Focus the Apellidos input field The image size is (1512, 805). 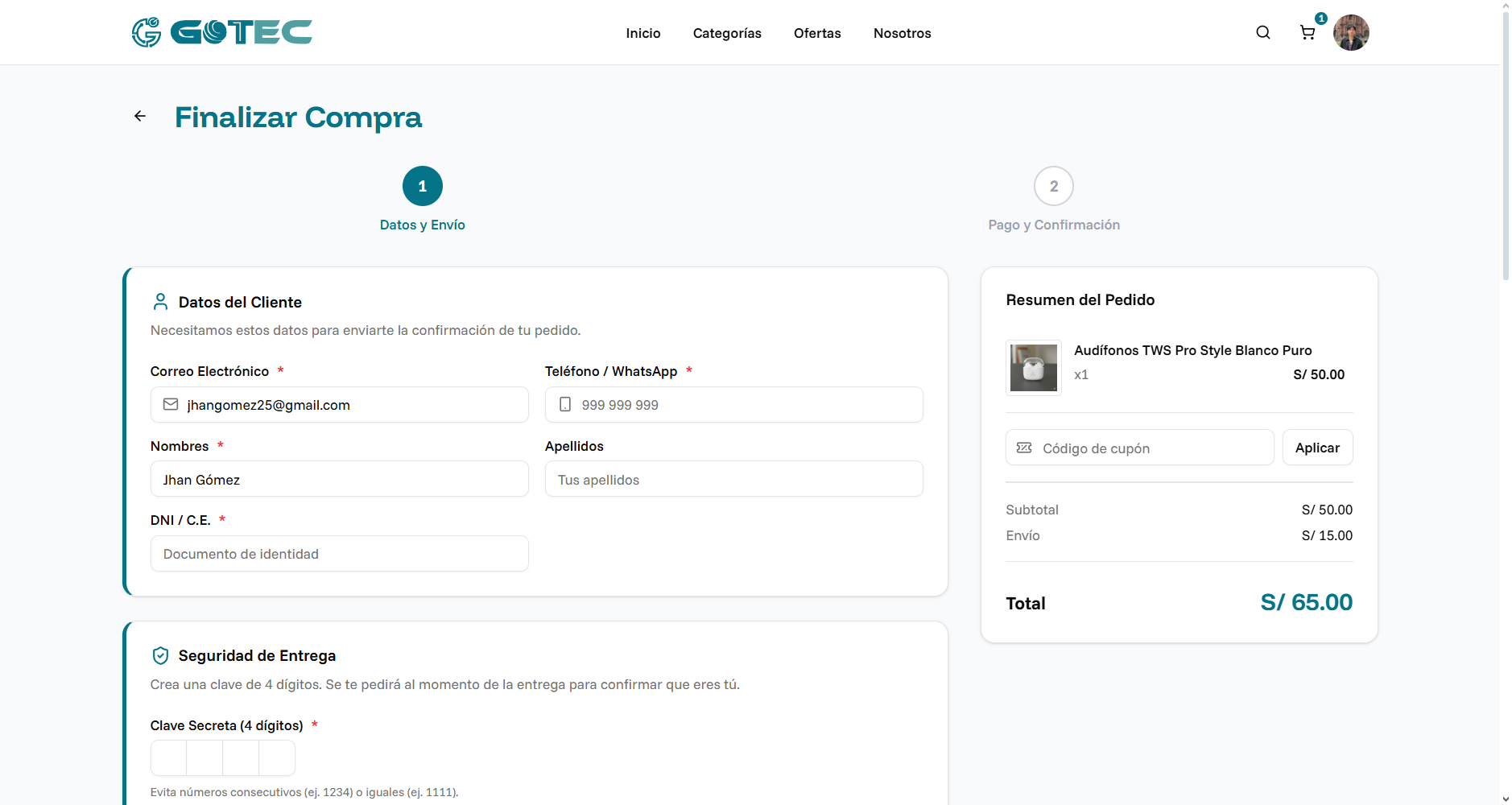733,480
